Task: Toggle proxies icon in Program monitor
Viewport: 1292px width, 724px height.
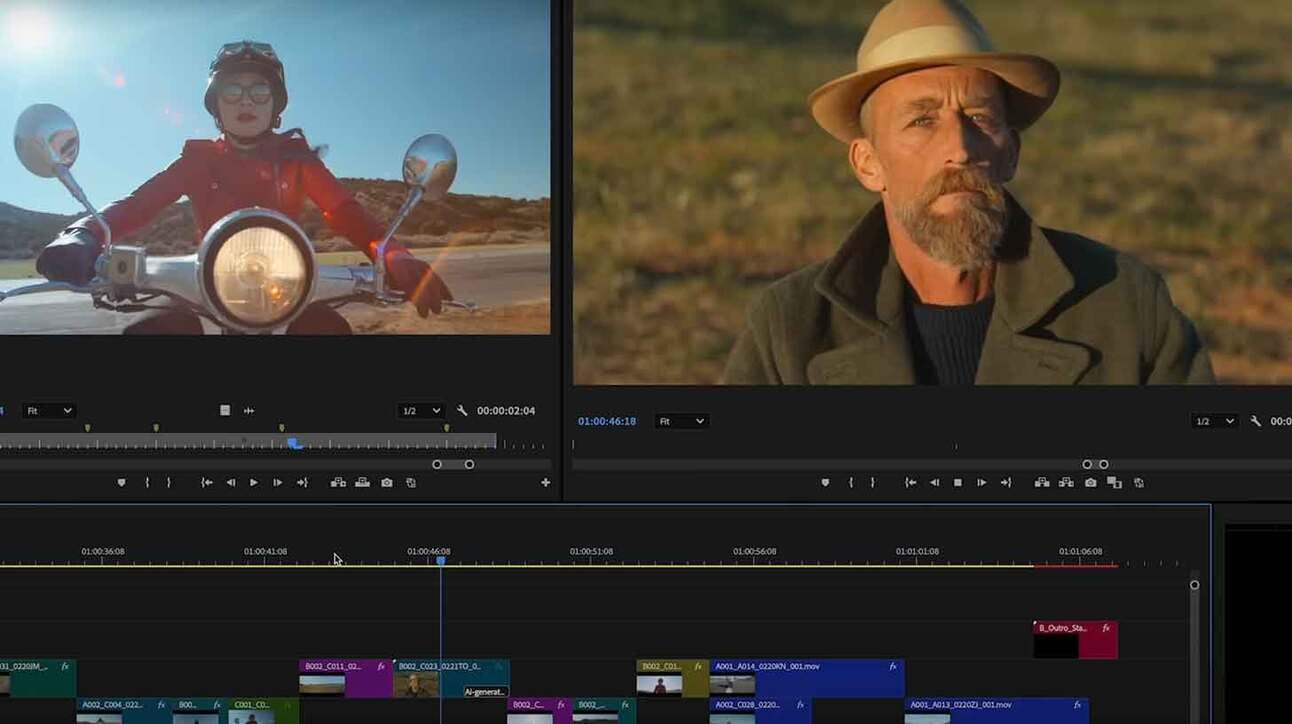Action: click(x=1138, y=482)
